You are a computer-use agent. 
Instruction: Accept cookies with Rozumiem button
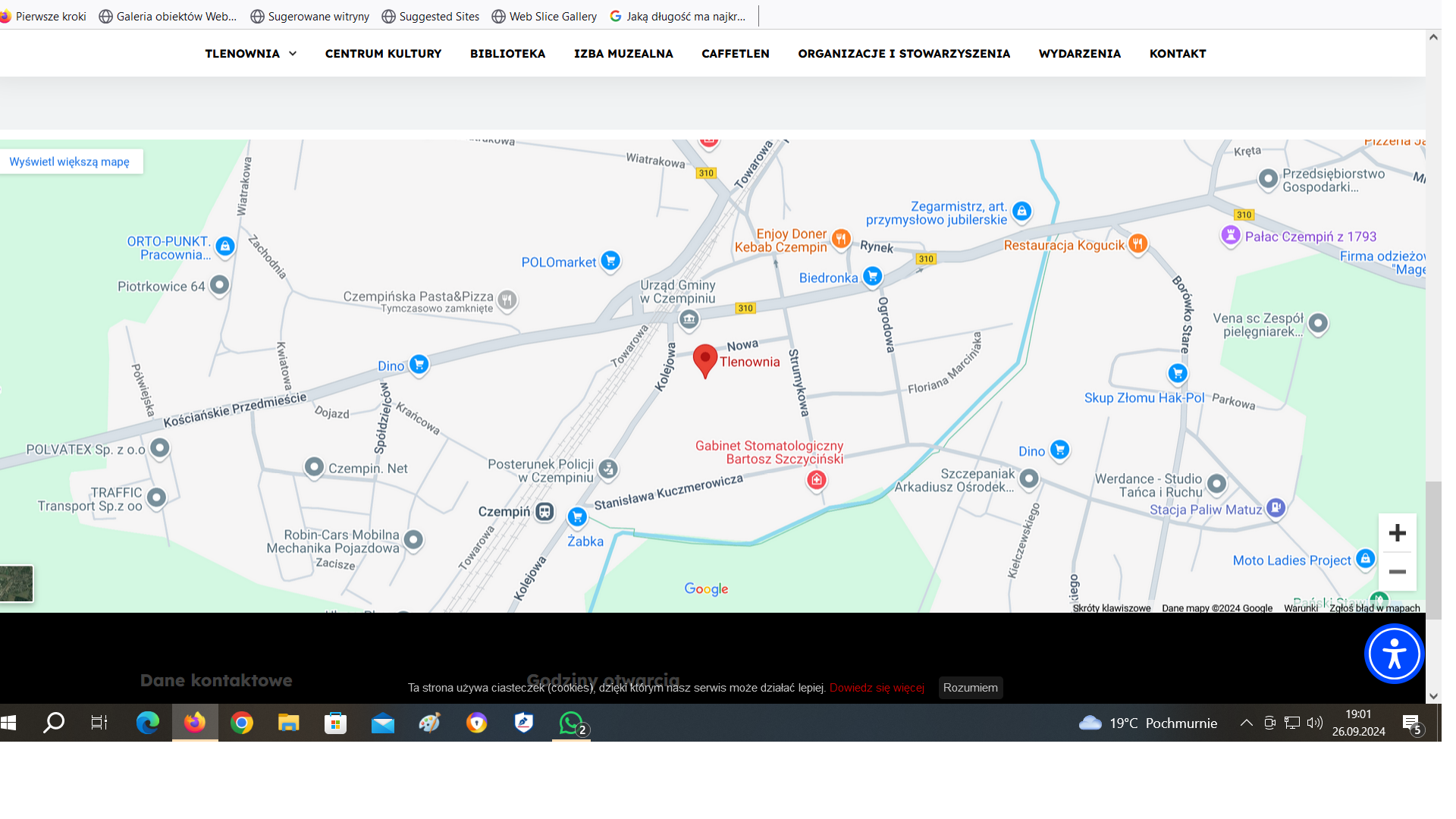[970, 688]
